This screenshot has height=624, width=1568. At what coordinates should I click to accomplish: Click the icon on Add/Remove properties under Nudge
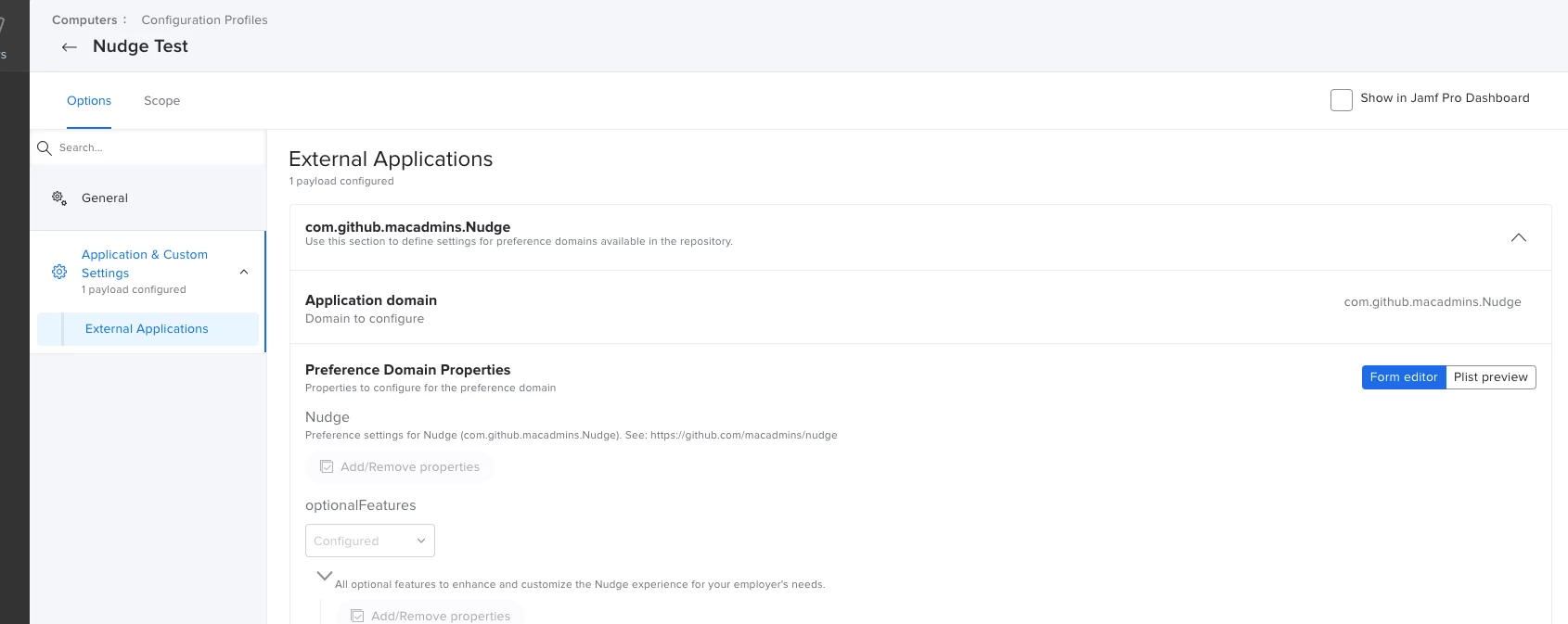tap(327, 466)
